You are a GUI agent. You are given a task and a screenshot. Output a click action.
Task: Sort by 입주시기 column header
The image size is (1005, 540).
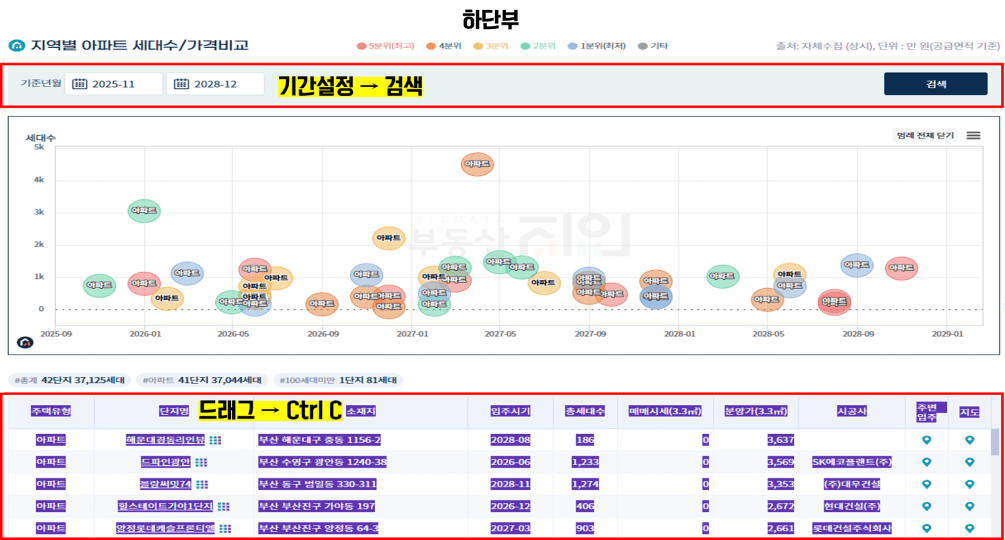(510, 410)
